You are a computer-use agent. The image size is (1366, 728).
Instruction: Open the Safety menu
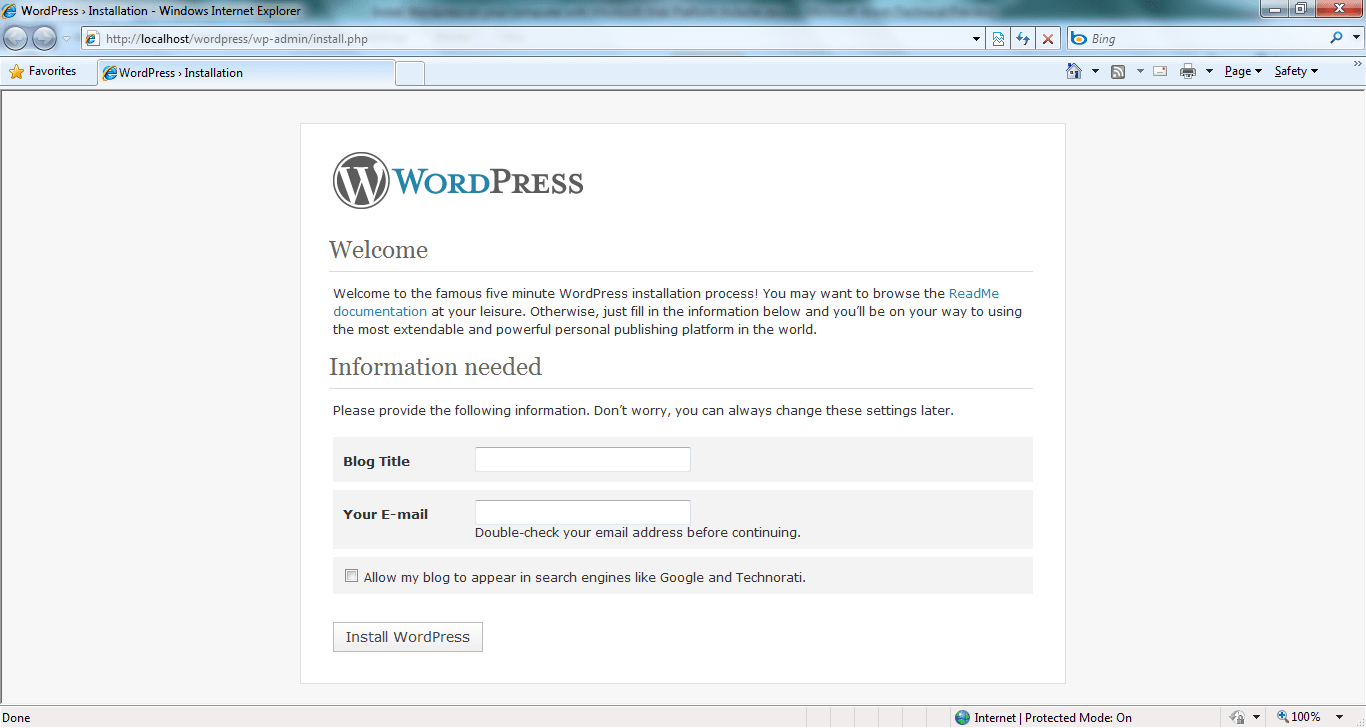(1296, 71)
